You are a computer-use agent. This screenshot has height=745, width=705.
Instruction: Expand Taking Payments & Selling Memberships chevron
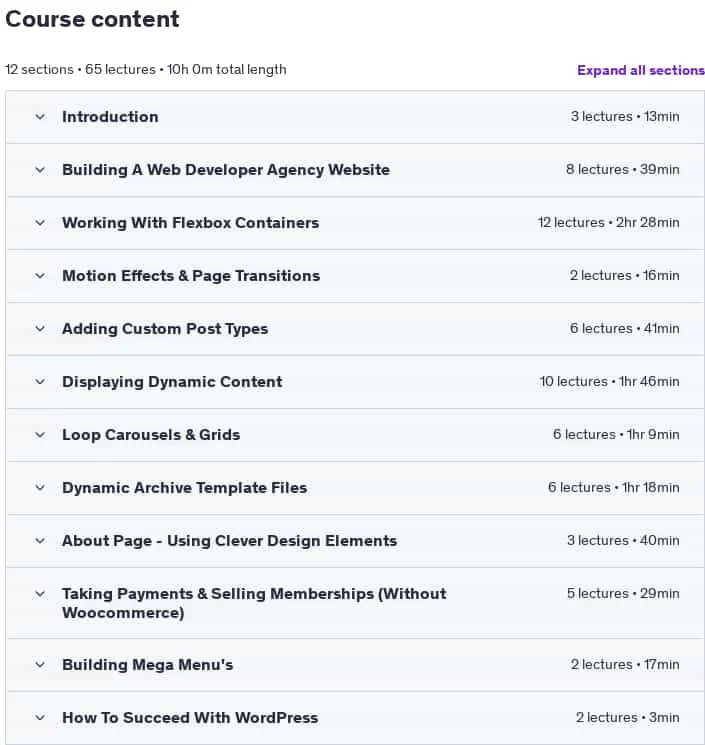coord(40,593)
